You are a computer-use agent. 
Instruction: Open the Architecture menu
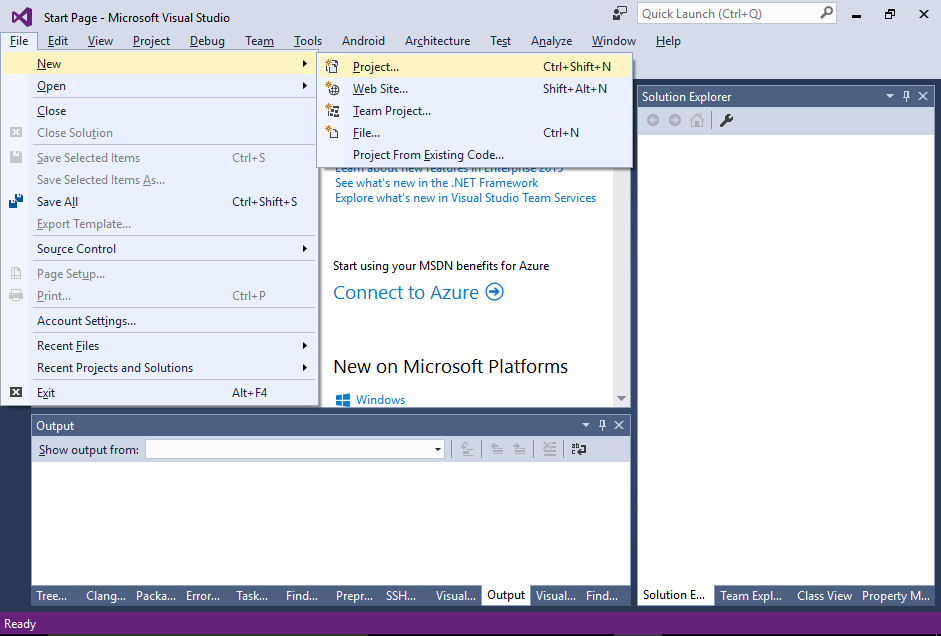click(x=437, y=41)
